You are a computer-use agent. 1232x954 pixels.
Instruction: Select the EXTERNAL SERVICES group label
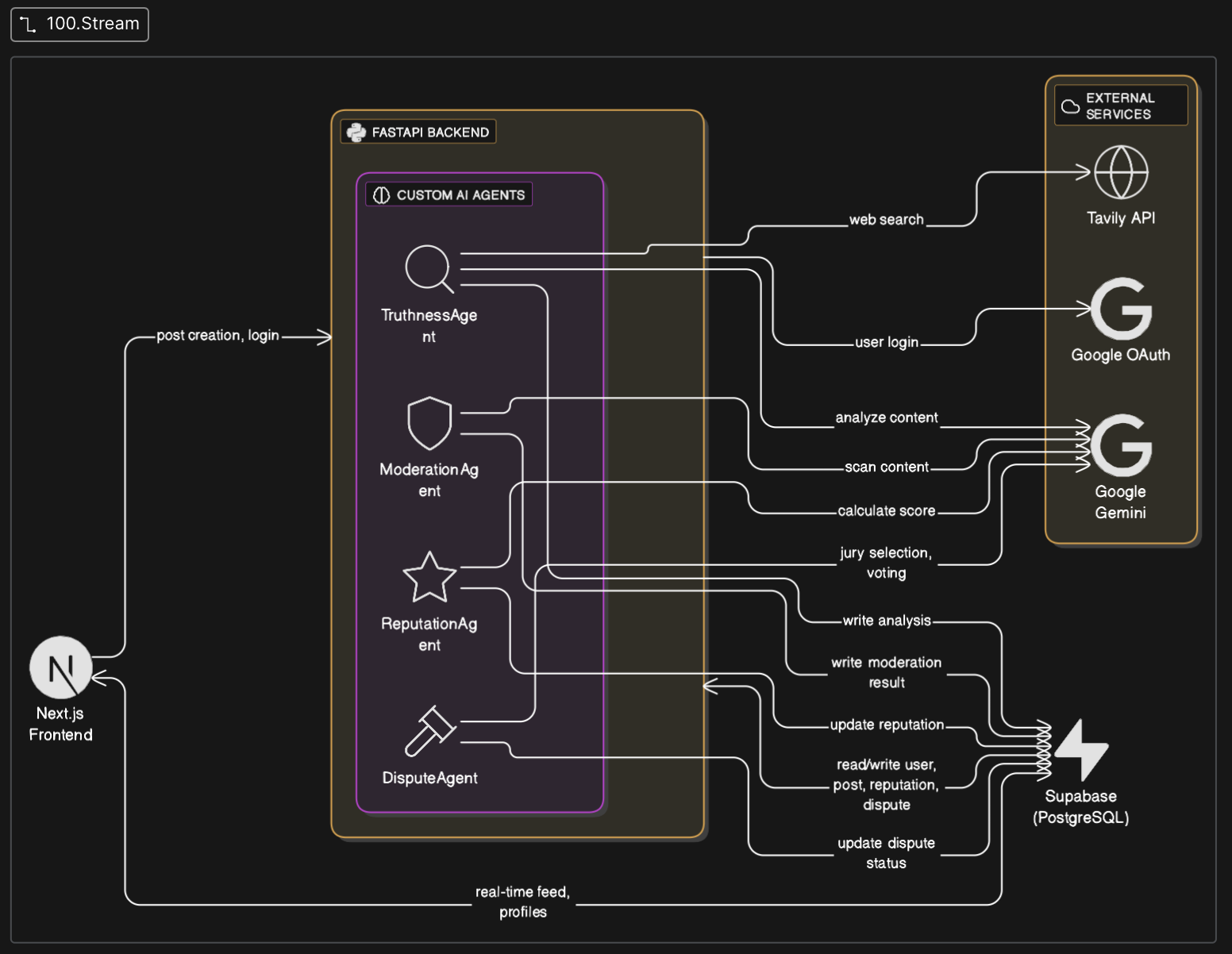(1121, 106)
